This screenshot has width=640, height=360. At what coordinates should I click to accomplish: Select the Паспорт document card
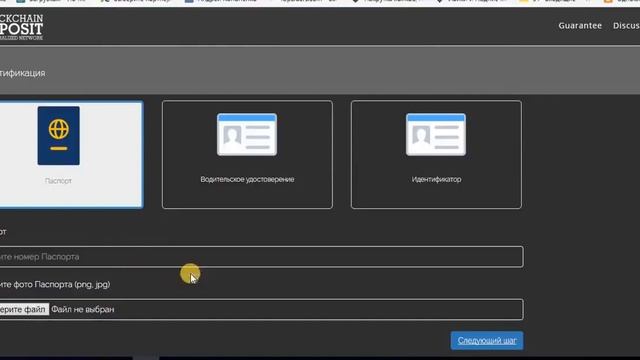click(x=71, y=155)
